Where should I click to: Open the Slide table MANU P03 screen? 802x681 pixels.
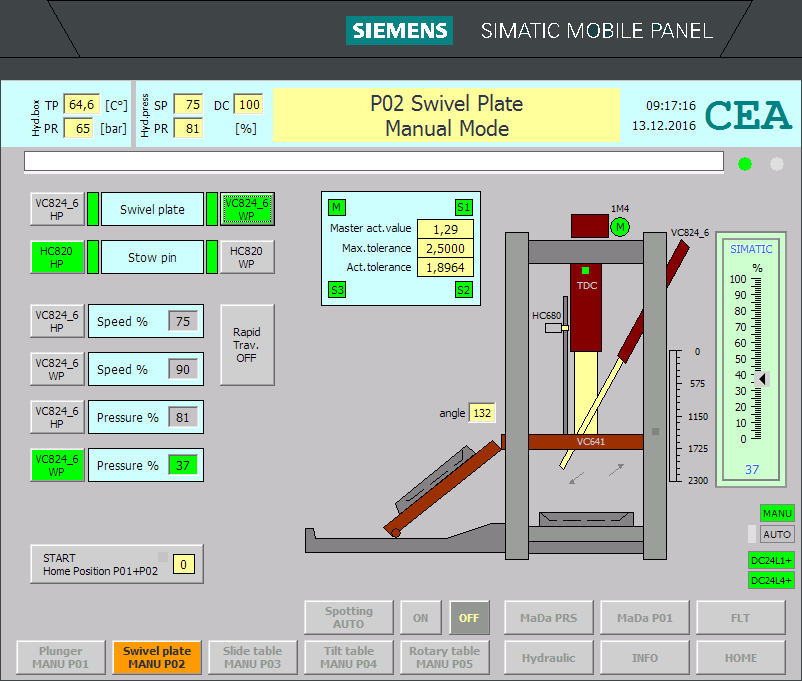point(253,657)
